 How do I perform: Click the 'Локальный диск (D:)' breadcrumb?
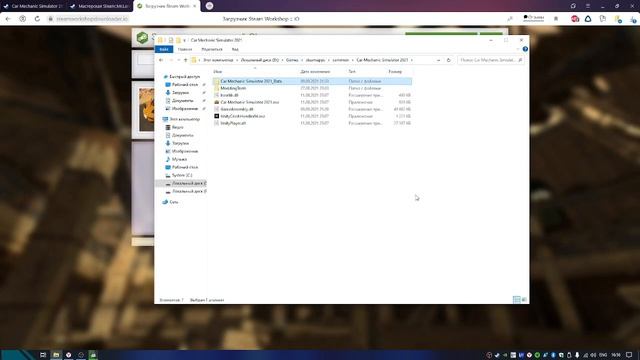[x=260, y=60]
